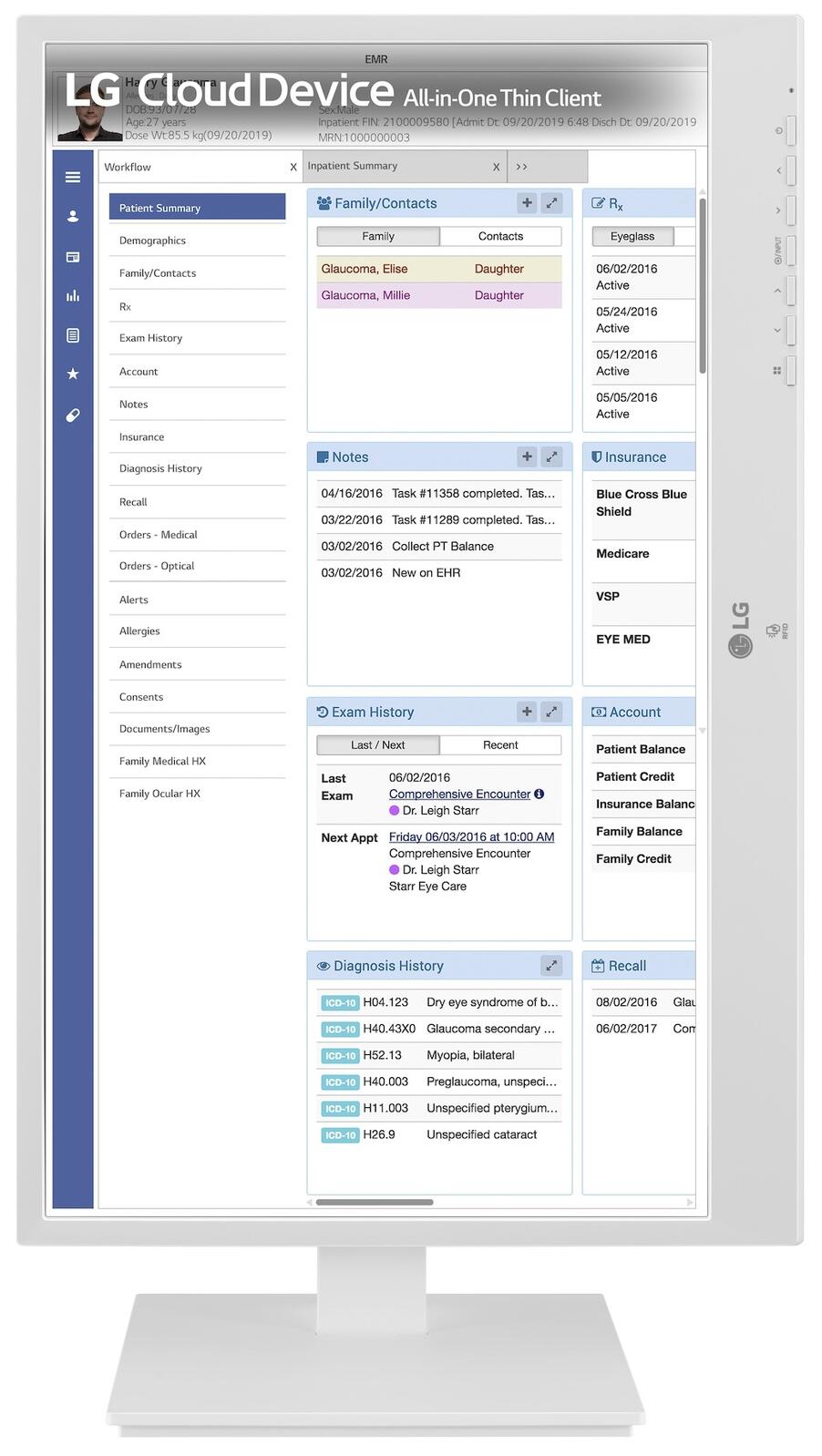Open Demographics in the workflow list
The width and height of the screenshot is (822, 1456).
[x=152, y=241]
